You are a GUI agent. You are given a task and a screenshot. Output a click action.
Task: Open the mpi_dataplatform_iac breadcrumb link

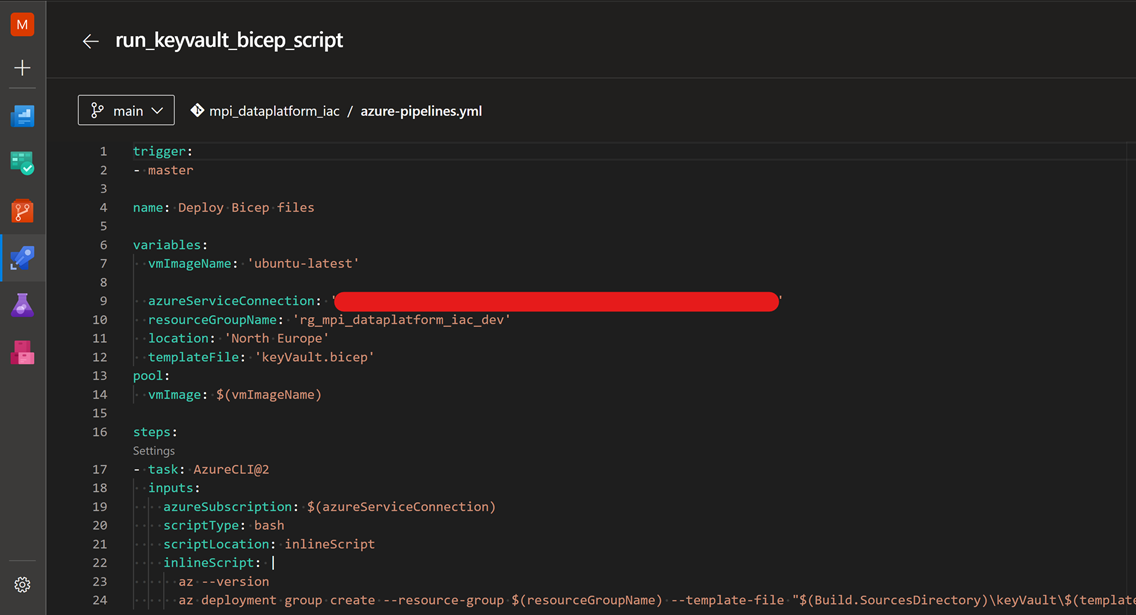tap(272, 111)
